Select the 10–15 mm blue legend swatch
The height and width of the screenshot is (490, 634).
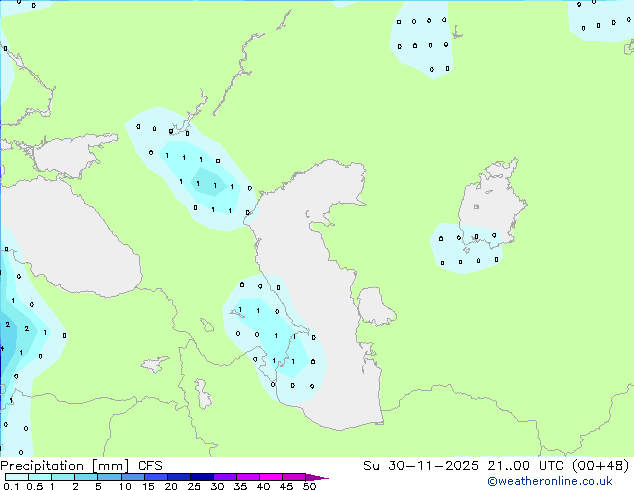133,477
